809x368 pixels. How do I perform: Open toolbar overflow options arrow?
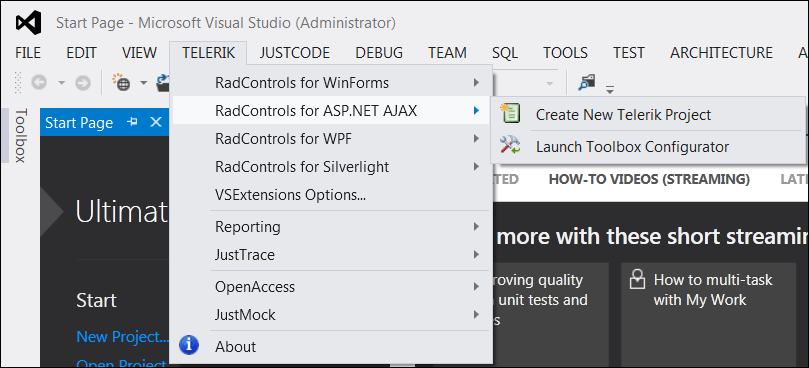pyautogui.click(x=610, y=90)
